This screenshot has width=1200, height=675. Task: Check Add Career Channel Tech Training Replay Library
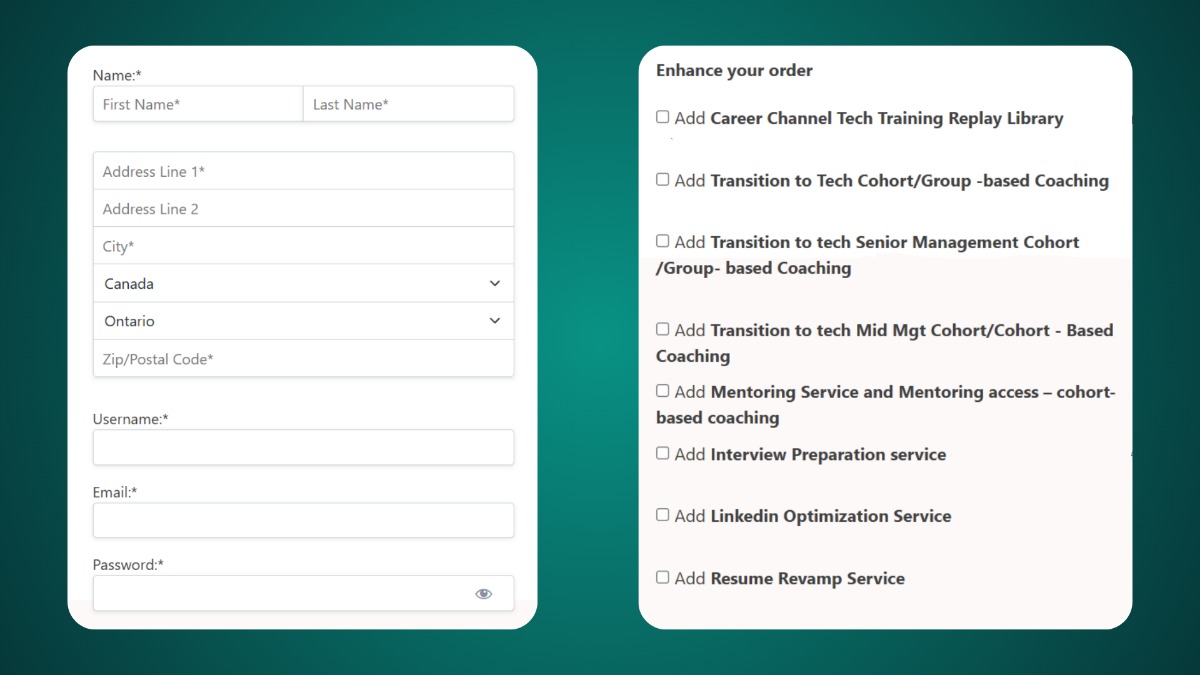(662, 117)
